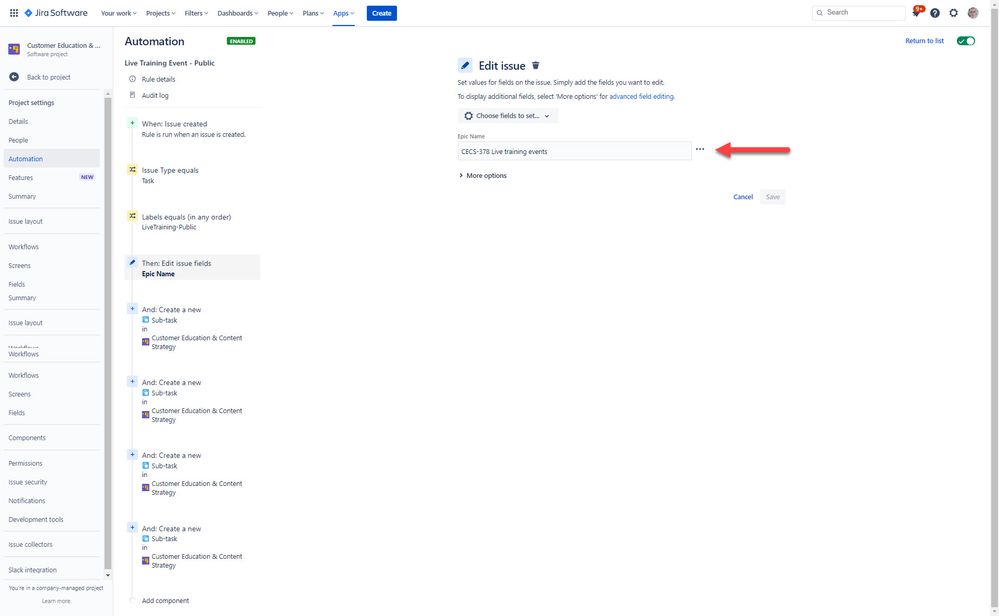Follow the advanced field editing link
Image resolution: width=999 pixels, height=616 pixels.
click(643, 96)
